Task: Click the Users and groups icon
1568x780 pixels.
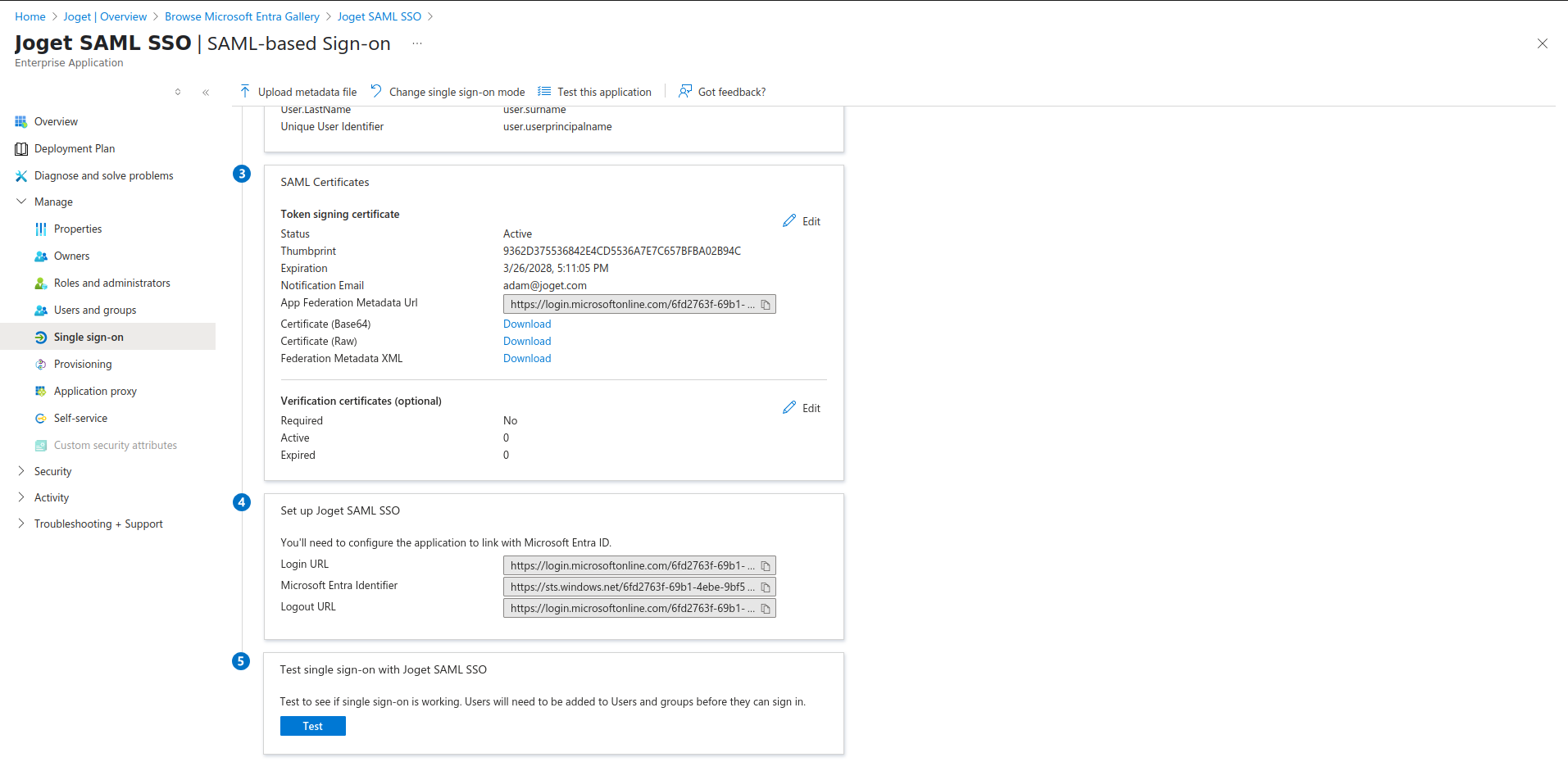Action: (41, 311)
